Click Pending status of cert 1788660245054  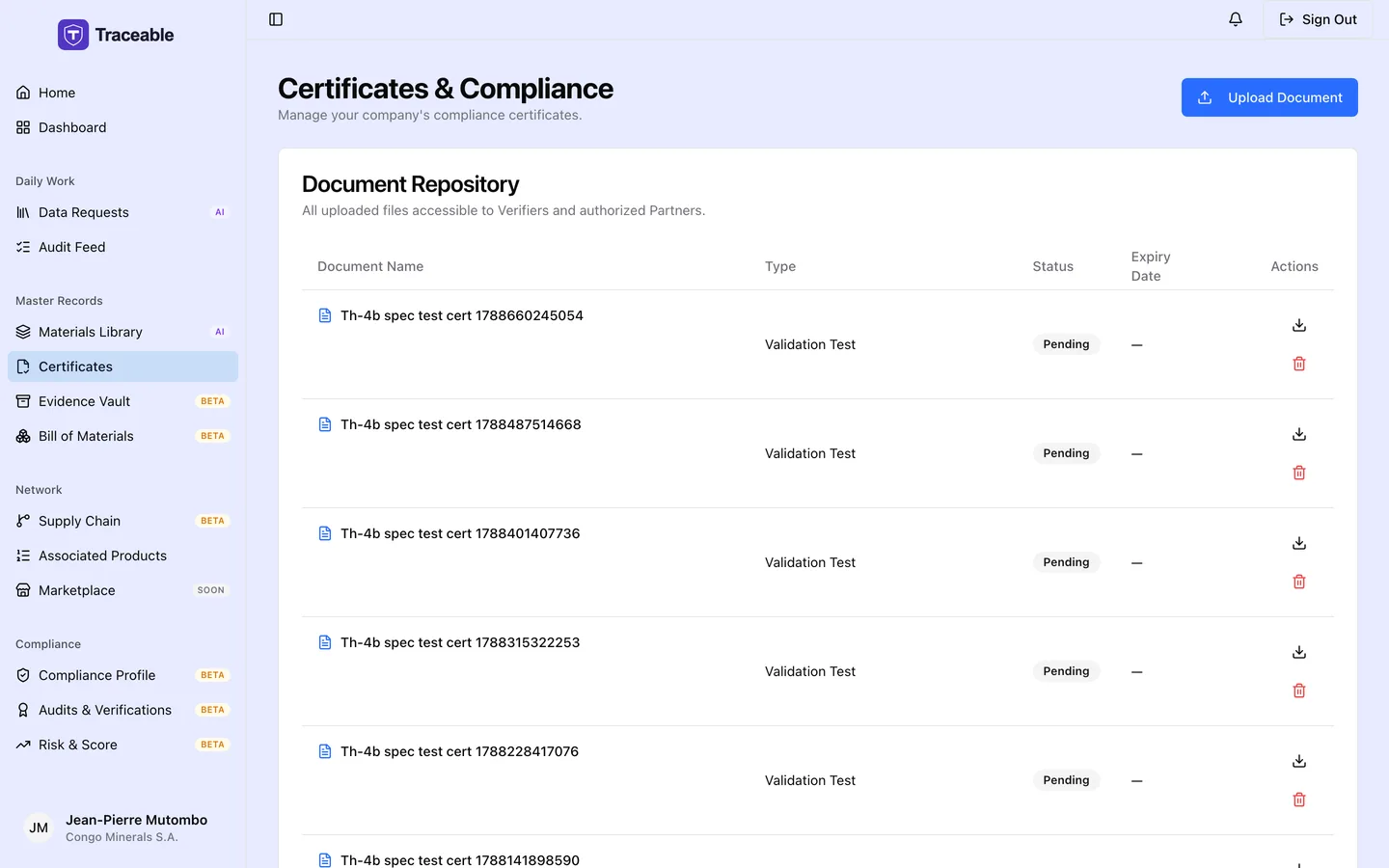[x=1066, y=344]
